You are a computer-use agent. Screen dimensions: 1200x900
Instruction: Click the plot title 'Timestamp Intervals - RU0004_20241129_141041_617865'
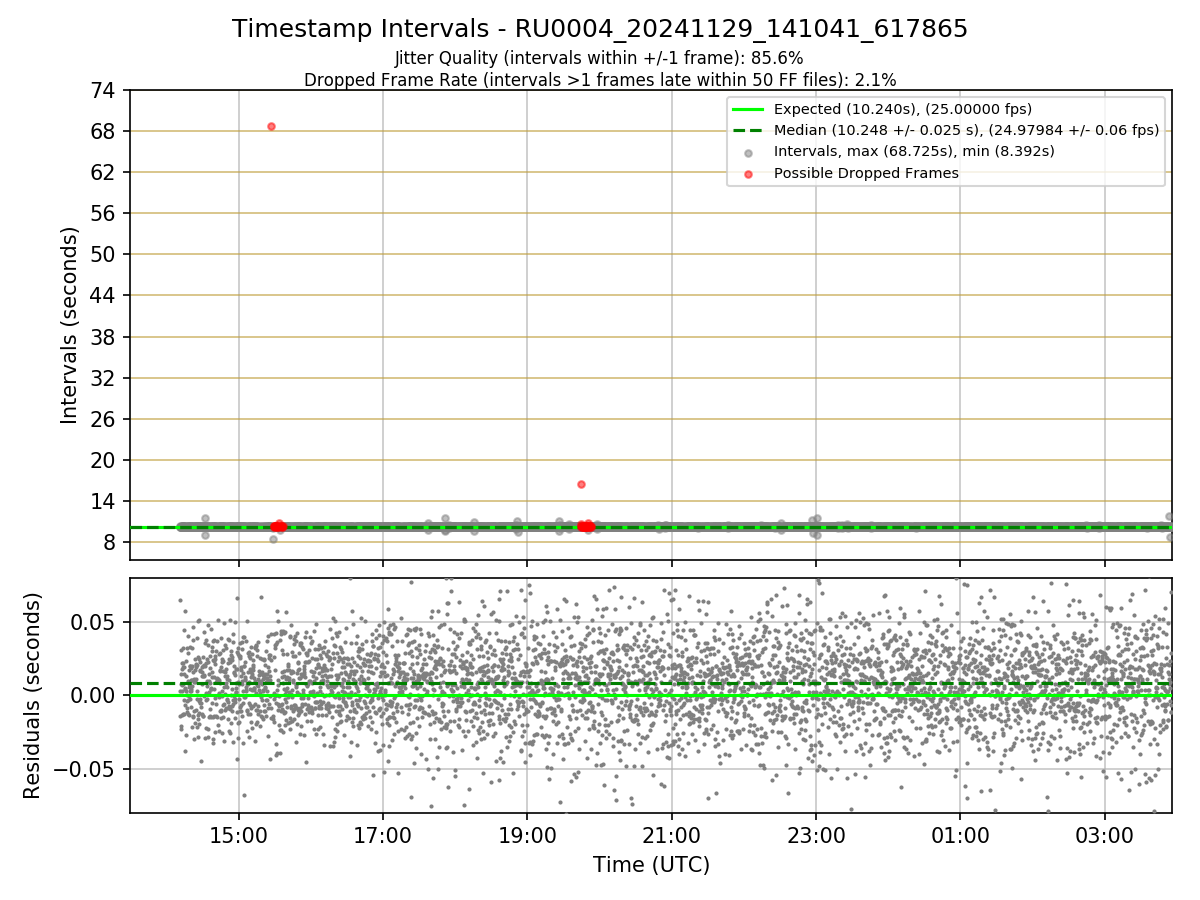pyautogui.click(x=600, y=29)
